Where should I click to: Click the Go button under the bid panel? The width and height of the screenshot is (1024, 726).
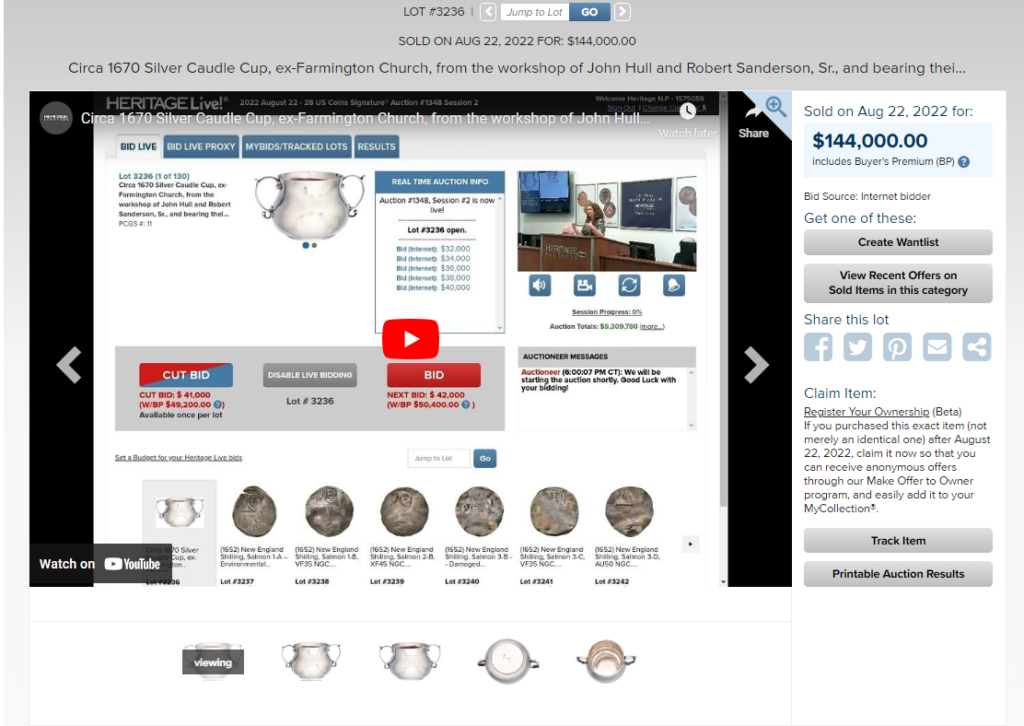485,458
